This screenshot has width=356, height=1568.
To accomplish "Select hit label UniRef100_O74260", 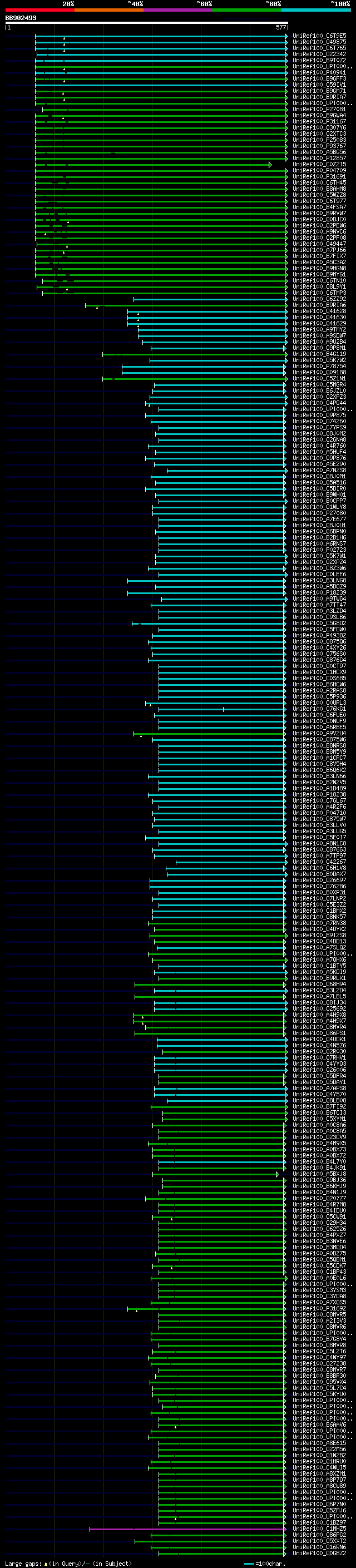I will point(319,421).
